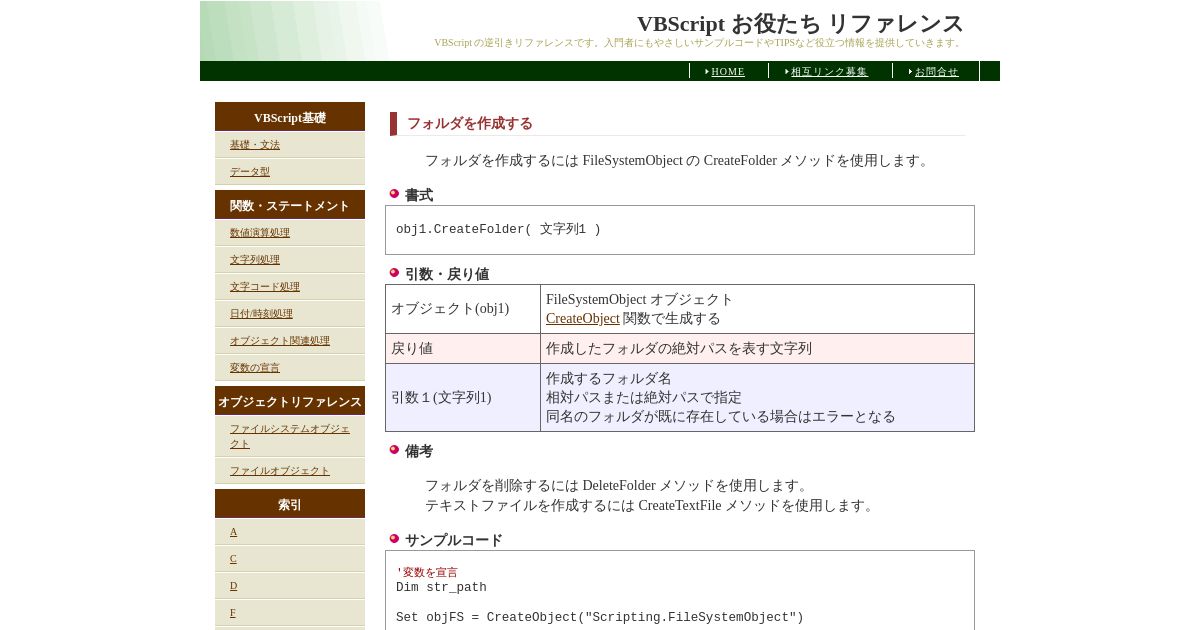Click the 関数・ステートメント sidebar header
Screen dimensions: 1200x630
click(x=290, y=205)
